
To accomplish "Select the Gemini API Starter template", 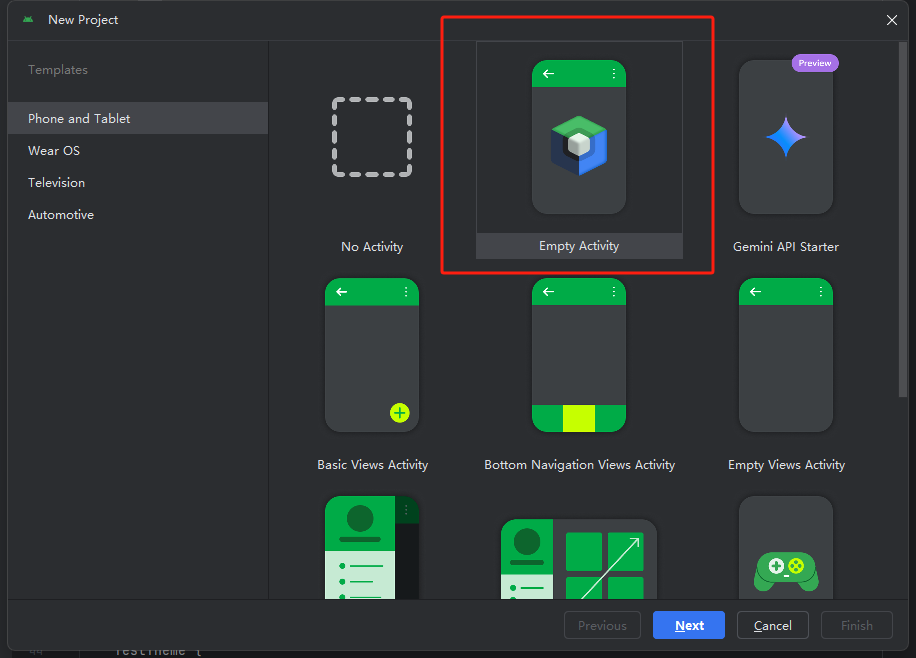I will pos(786,137).
